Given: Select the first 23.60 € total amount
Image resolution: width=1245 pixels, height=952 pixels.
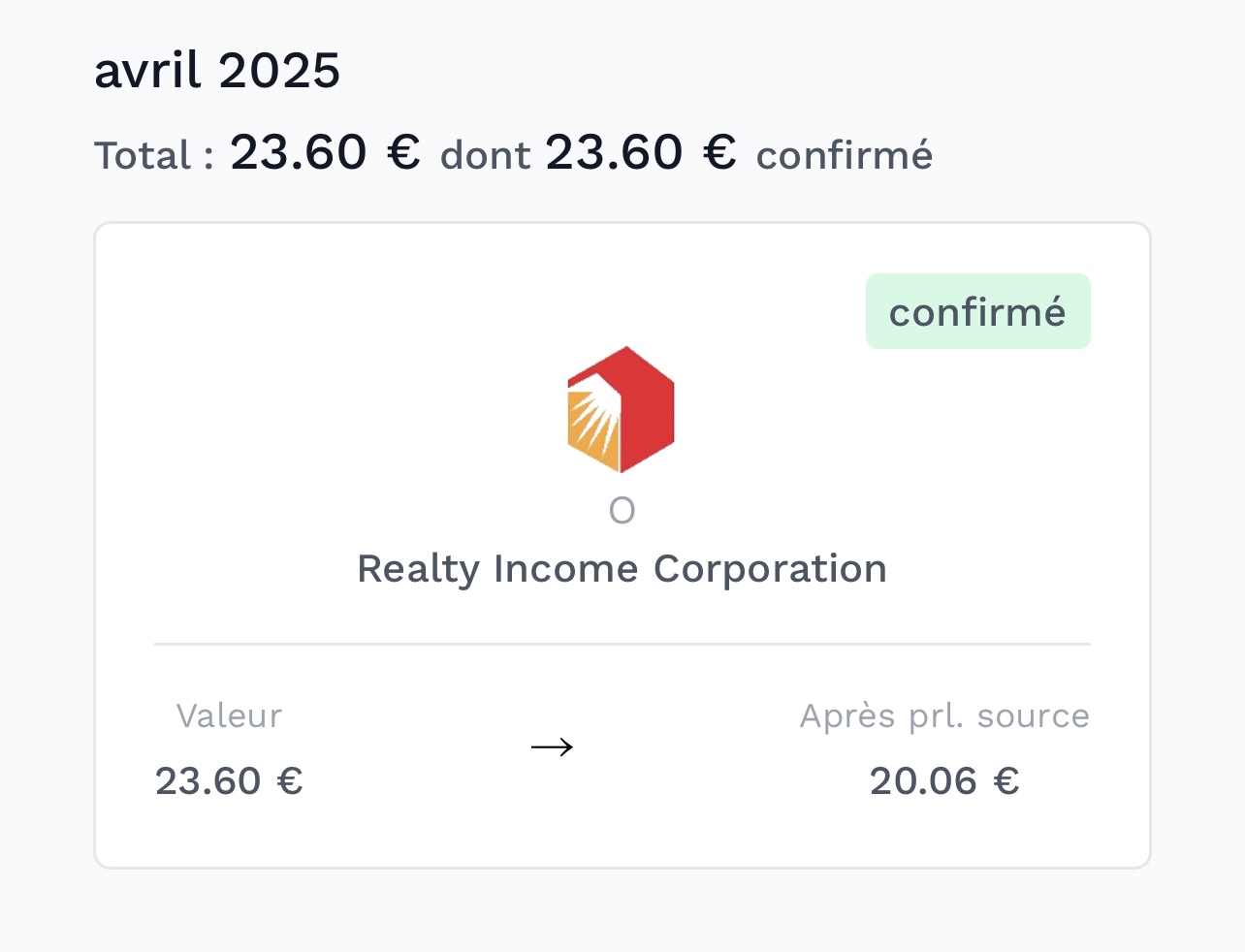Looking at the screenshot, I should coord(325,152).
